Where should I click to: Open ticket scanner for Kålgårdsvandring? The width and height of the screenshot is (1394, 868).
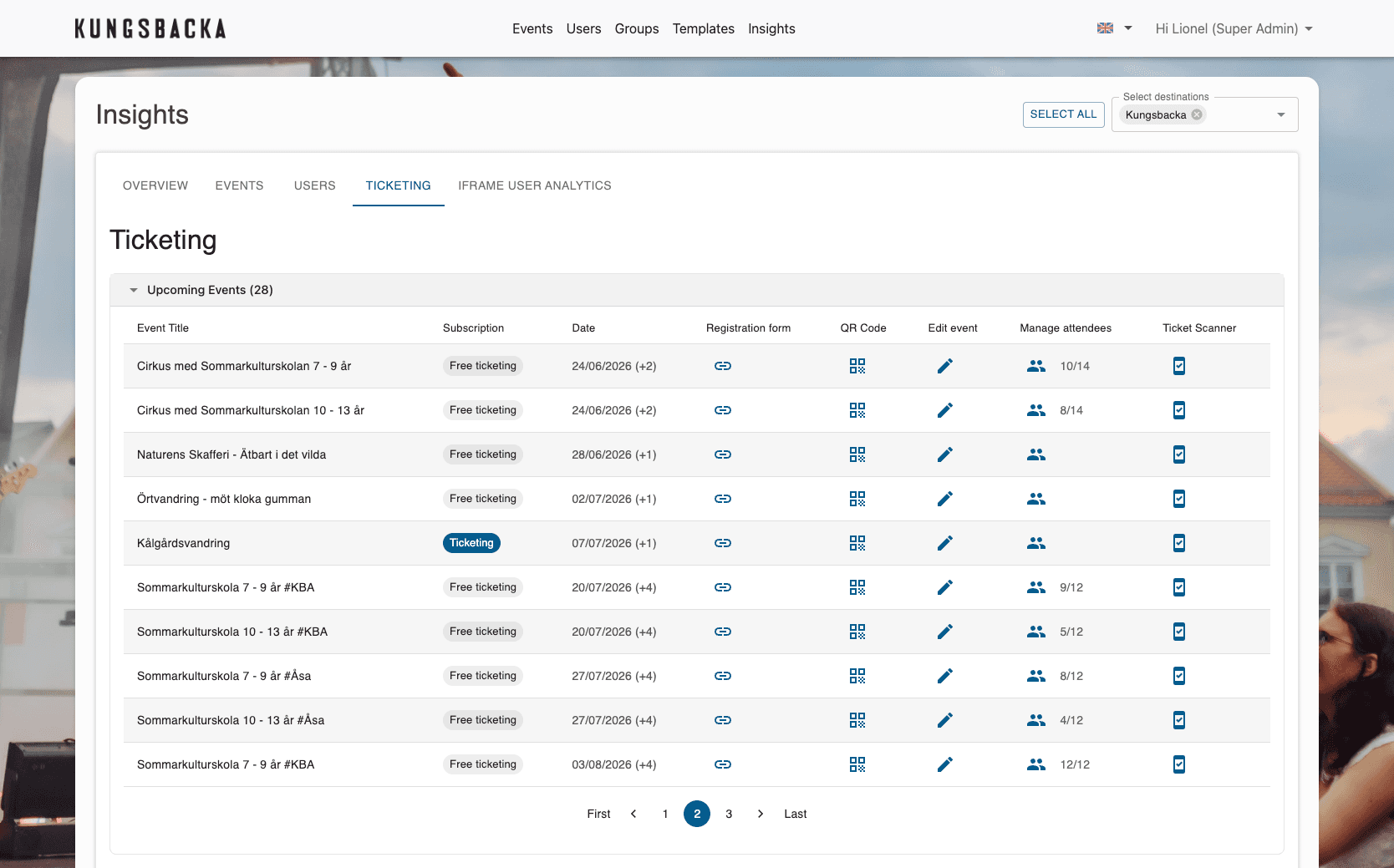1179,543
